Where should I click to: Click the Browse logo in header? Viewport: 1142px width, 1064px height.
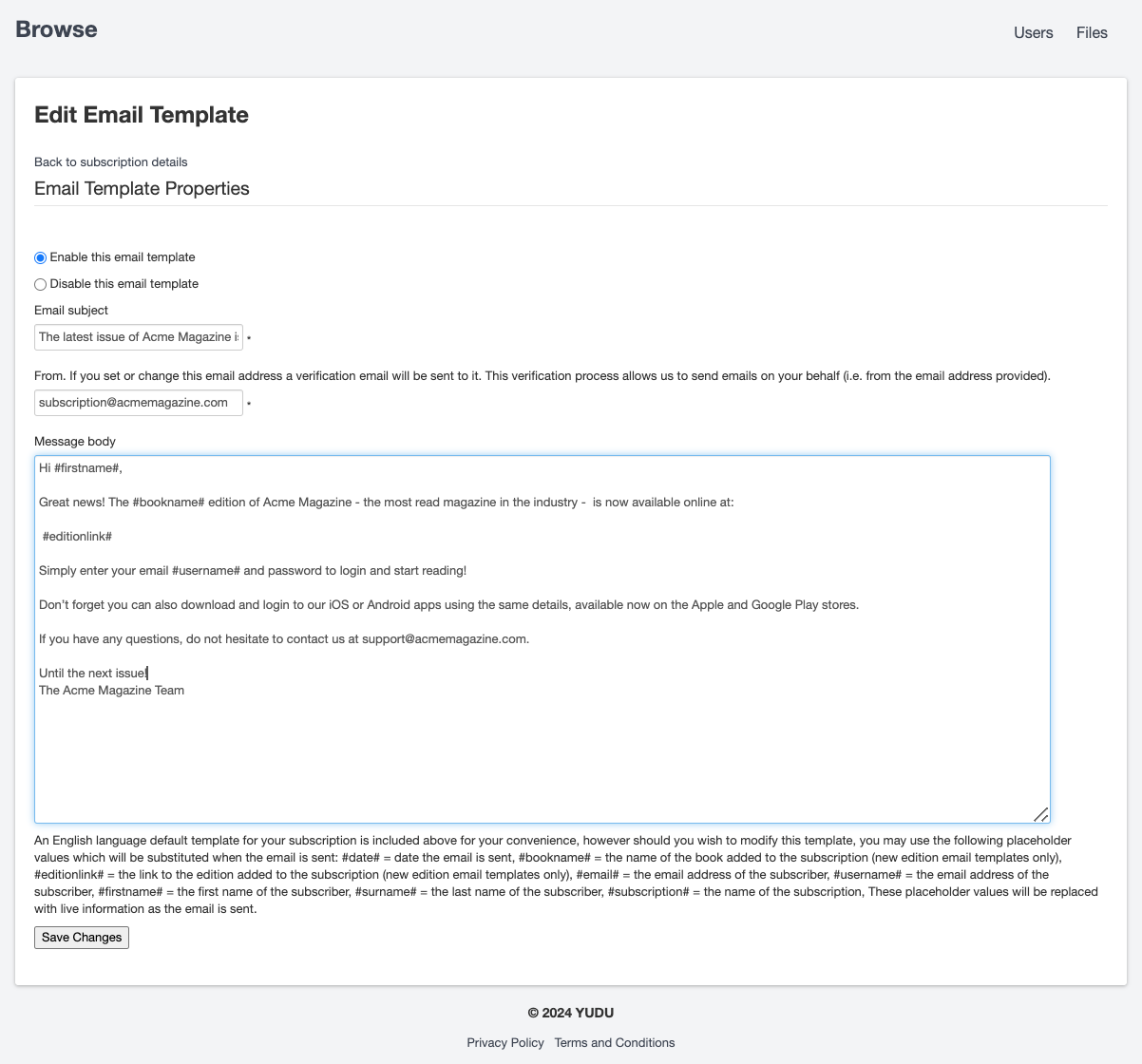point(56,29)
